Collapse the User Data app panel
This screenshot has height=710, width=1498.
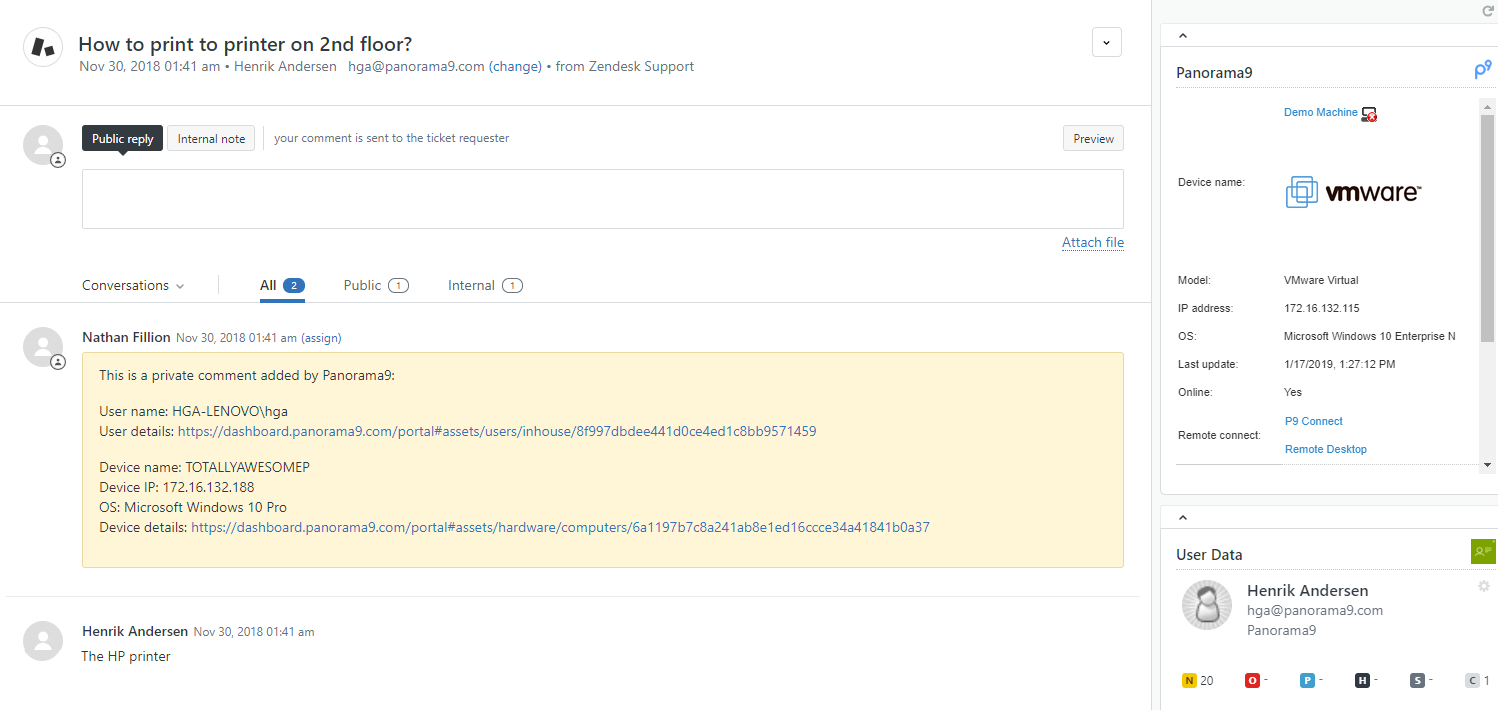click(1183, 517)
